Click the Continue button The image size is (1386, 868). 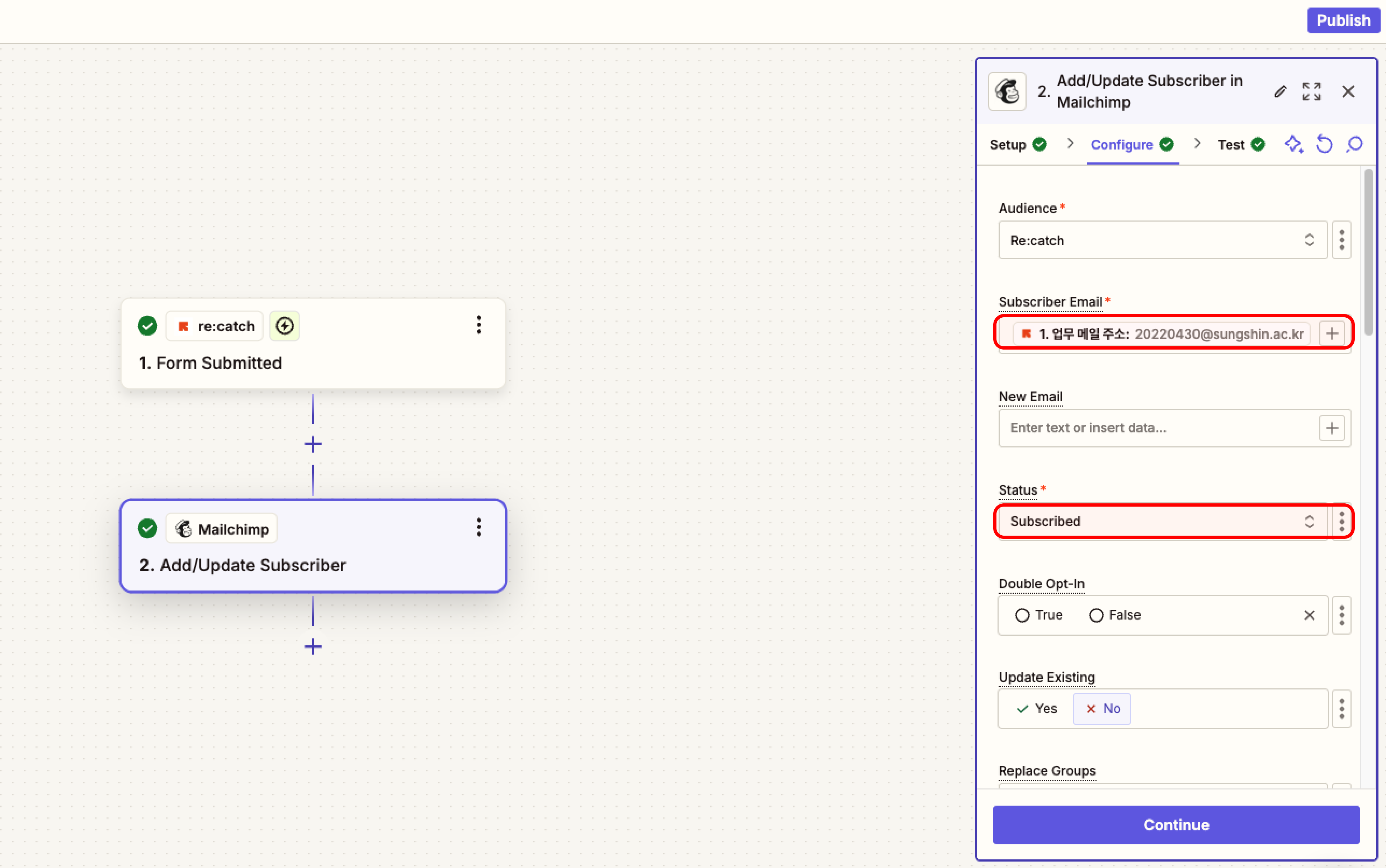click(1176, 824)
